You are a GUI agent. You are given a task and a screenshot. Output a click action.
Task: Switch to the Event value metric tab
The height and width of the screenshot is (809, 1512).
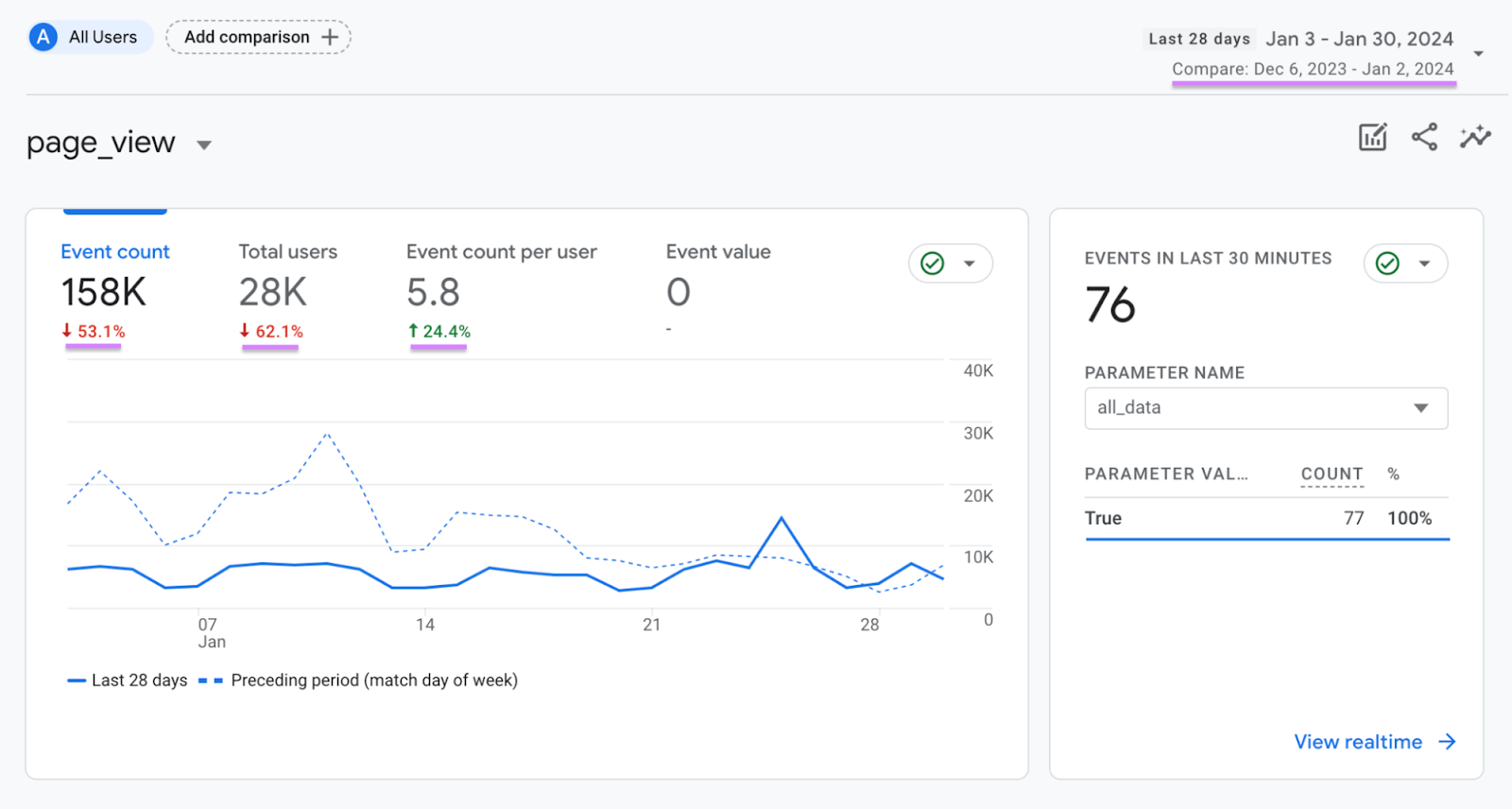tap(718, 252)
